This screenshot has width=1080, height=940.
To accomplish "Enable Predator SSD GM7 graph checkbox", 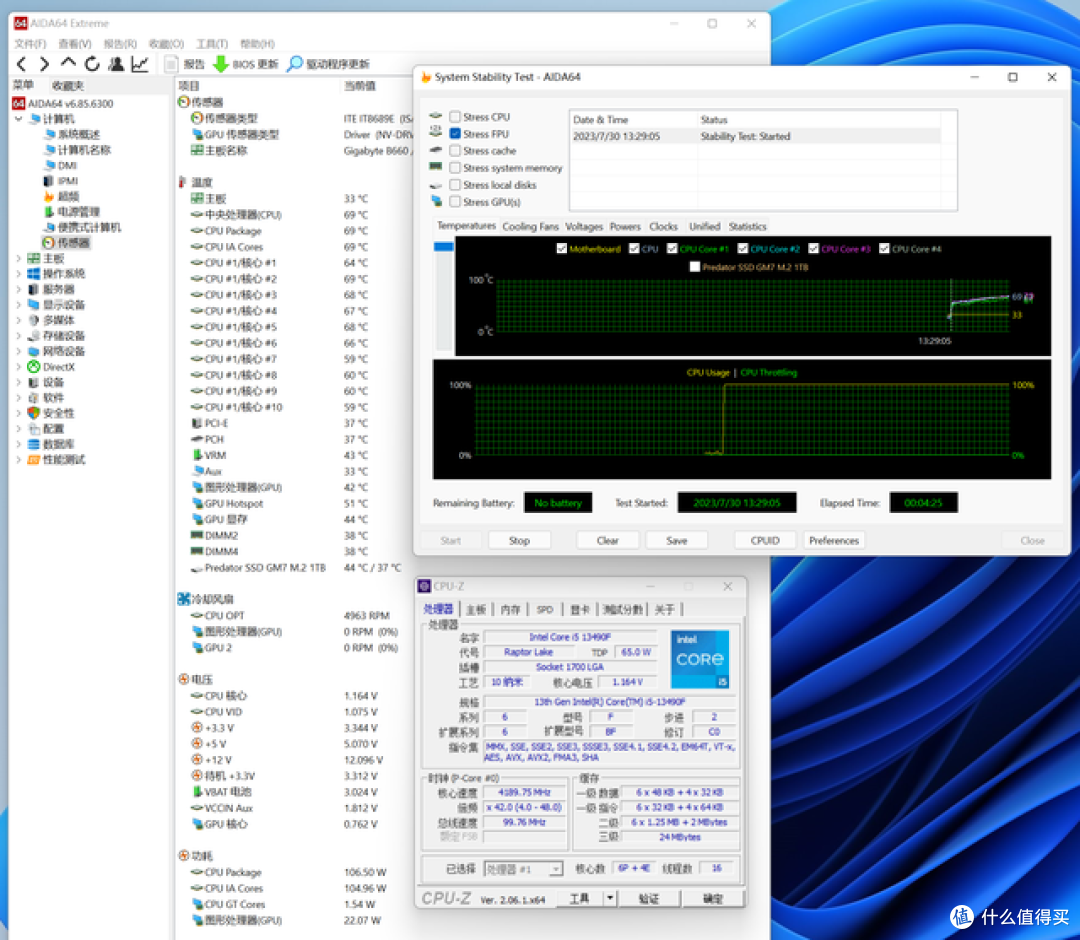I will pyautogui.click(x=695, y=267).
